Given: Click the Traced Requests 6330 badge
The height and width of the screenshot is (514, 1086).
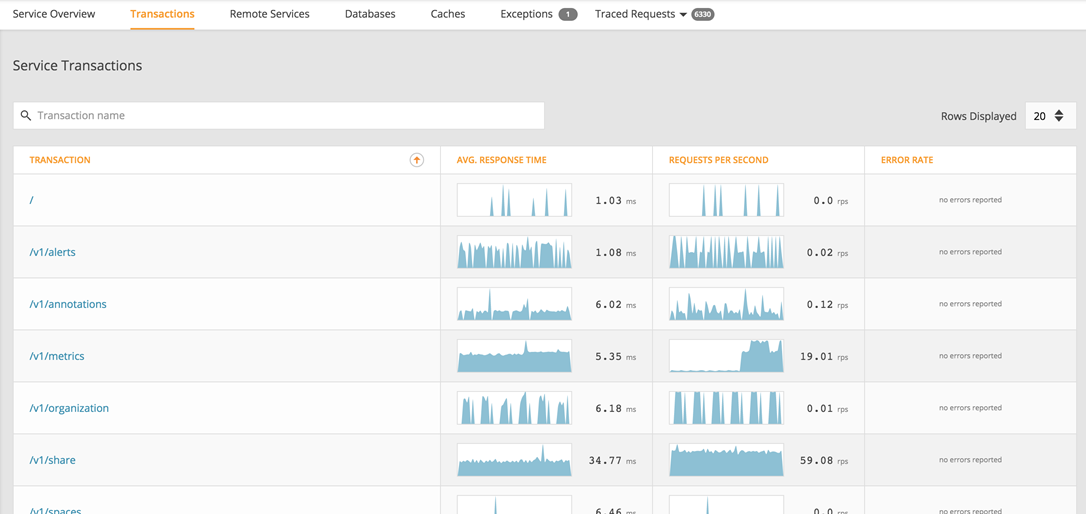Looking at the screenshot, I should pos(702,15).
